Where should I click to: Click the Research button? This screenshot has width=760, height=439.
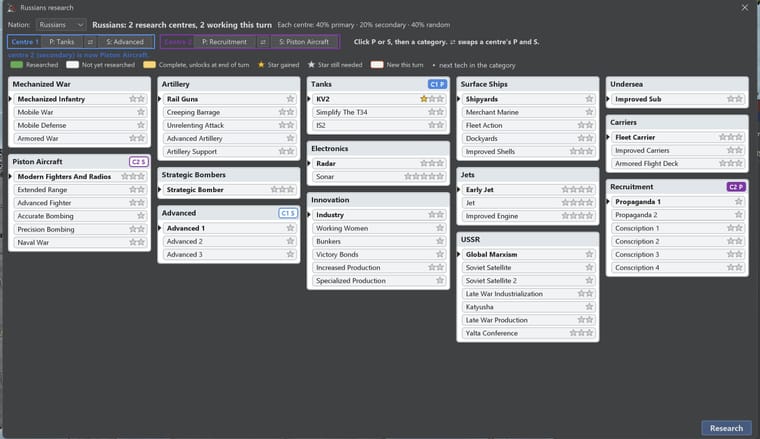[726, 428]
